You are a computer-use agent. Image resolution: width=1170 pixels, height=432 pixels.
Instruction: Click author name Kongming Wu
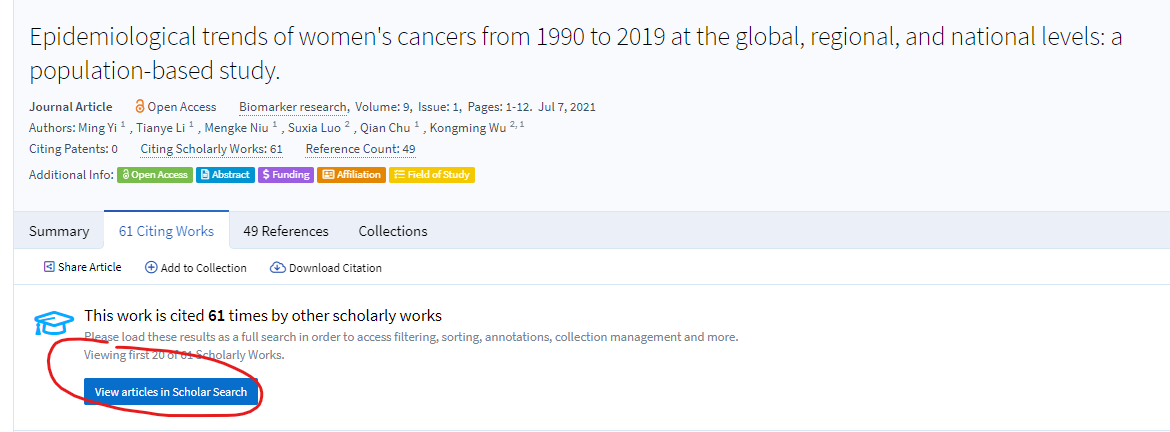[468, 128]
